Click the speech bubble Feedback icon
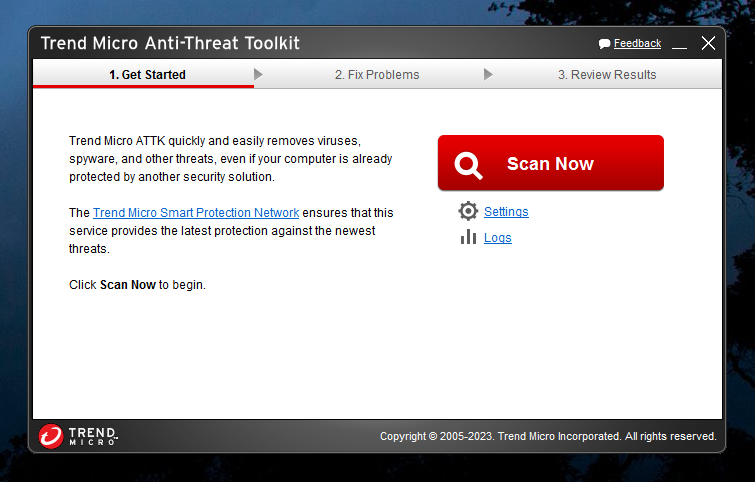 point(604,44)
